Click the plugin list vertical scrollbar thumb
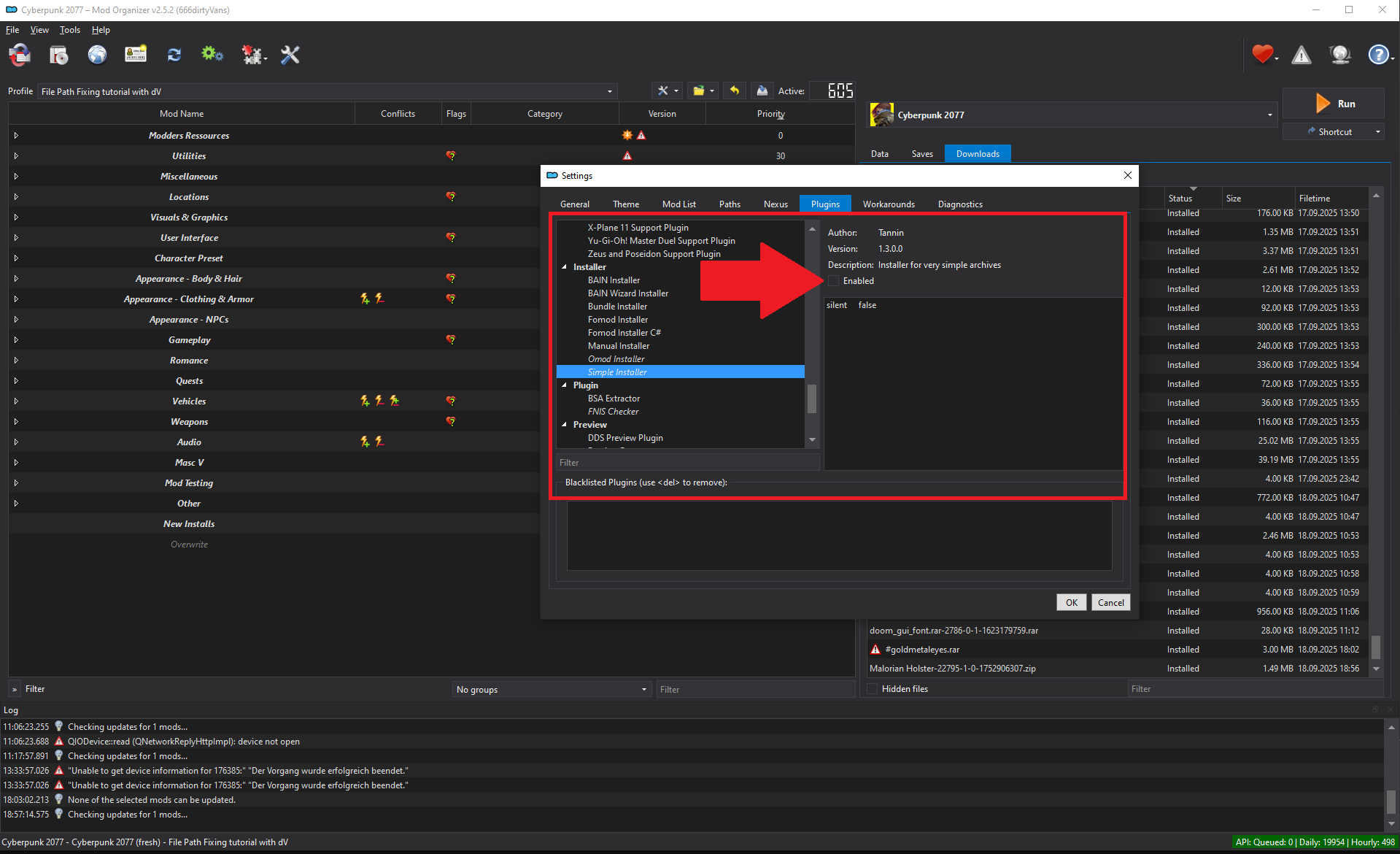The width and height of the screenshot is (1400, 854). [x=812, y=399]
